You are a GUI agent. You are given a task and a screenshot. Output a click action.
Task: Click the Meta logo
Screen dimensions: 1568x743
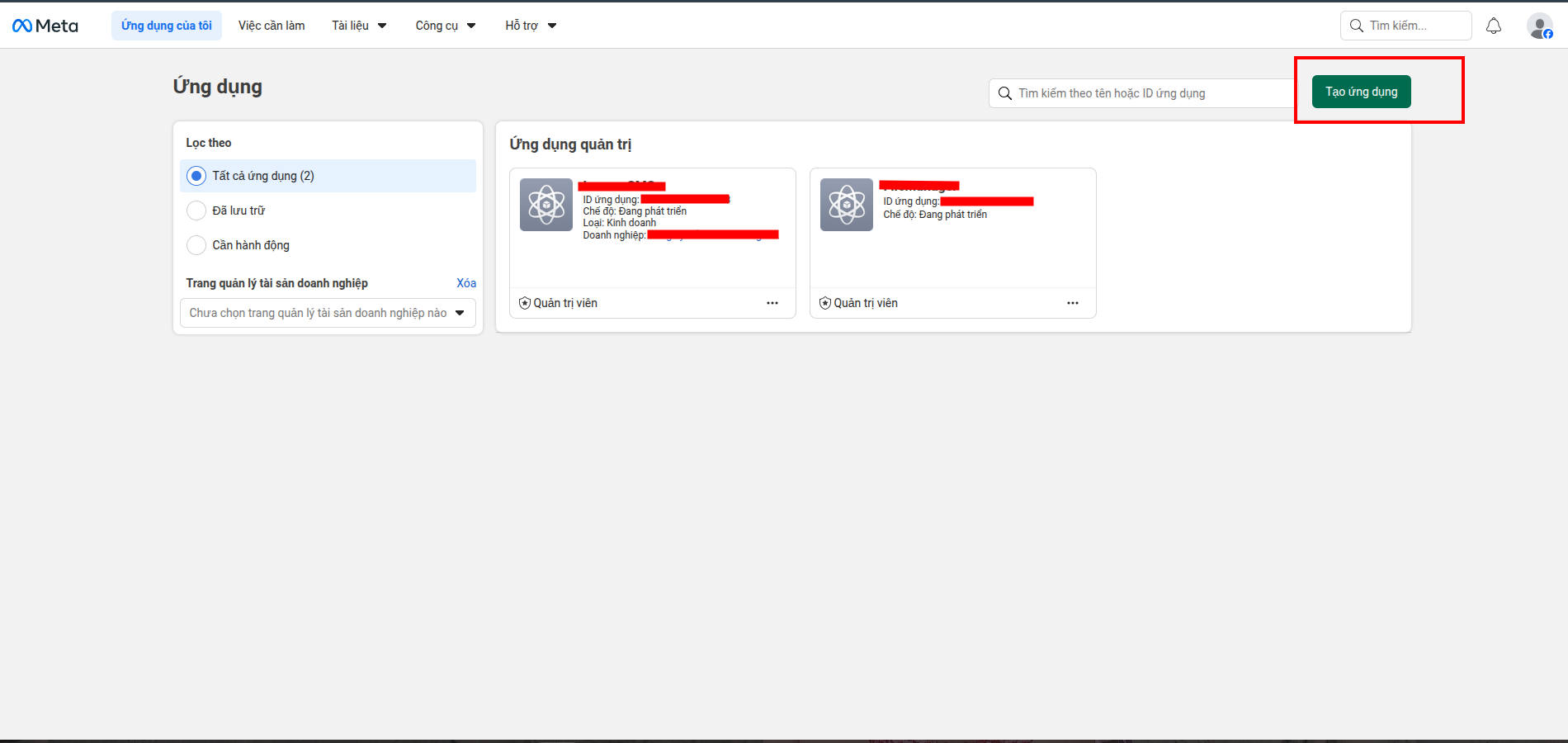click(45, 26)
